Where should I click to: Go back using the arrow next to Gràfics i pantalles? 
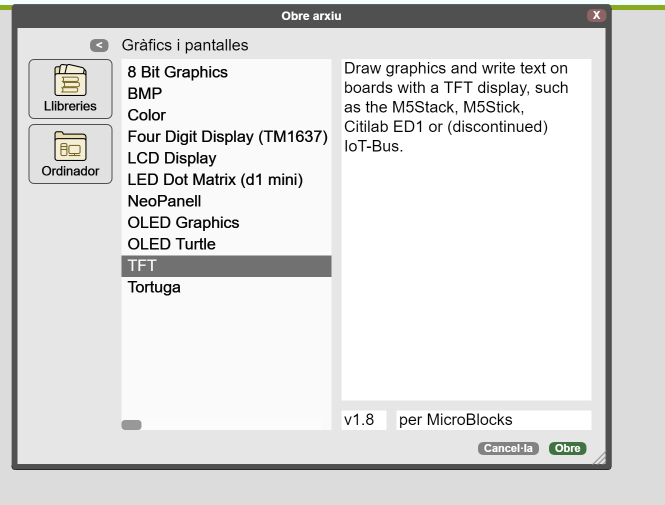pyautogui.click(x=98, y=45)
